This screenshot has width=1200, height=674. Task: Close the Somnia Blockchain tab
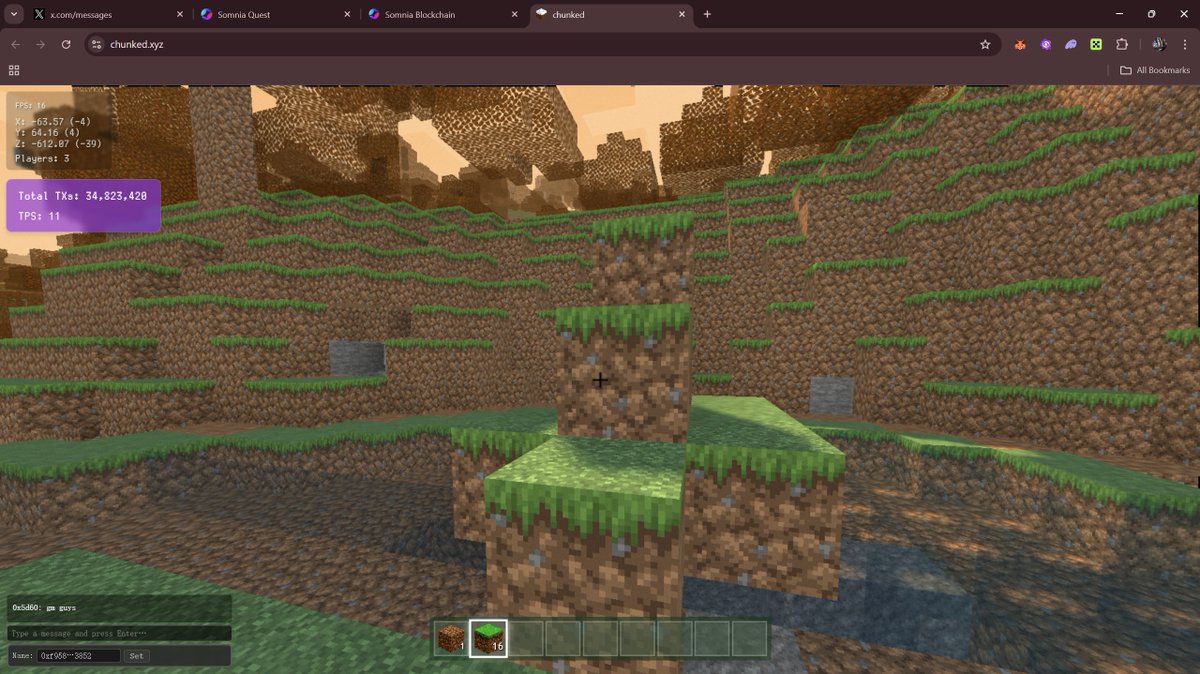pos(515,15)
